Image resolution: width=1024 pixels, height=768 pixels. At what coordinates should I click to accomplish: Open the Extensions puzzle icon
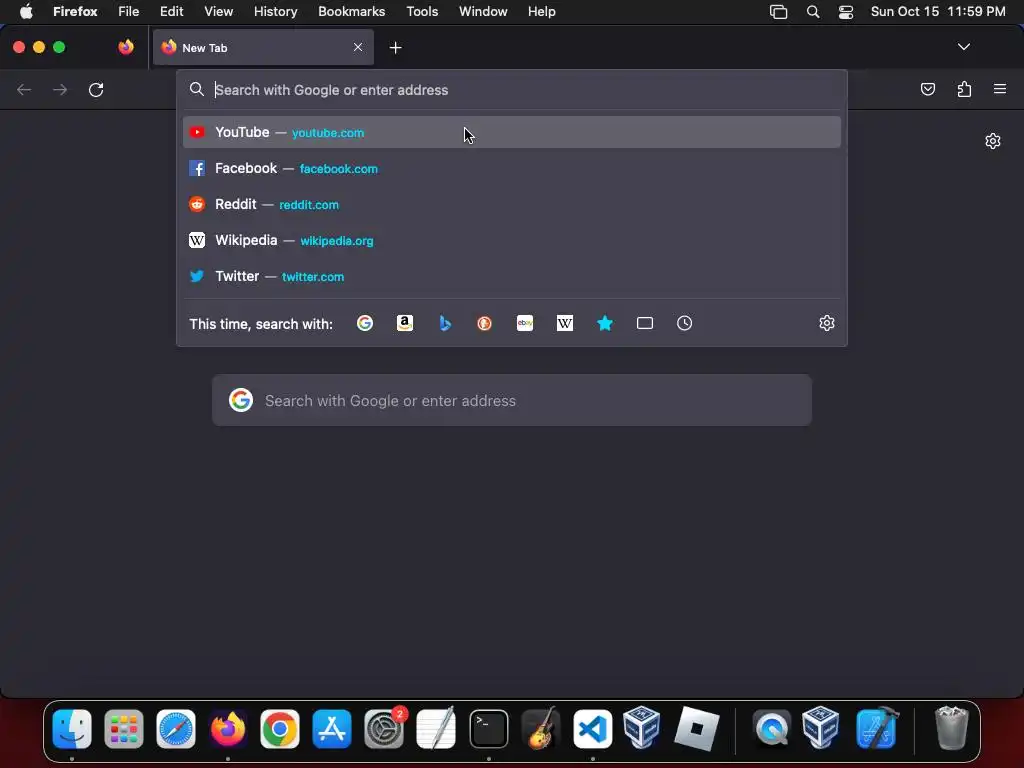964,89
